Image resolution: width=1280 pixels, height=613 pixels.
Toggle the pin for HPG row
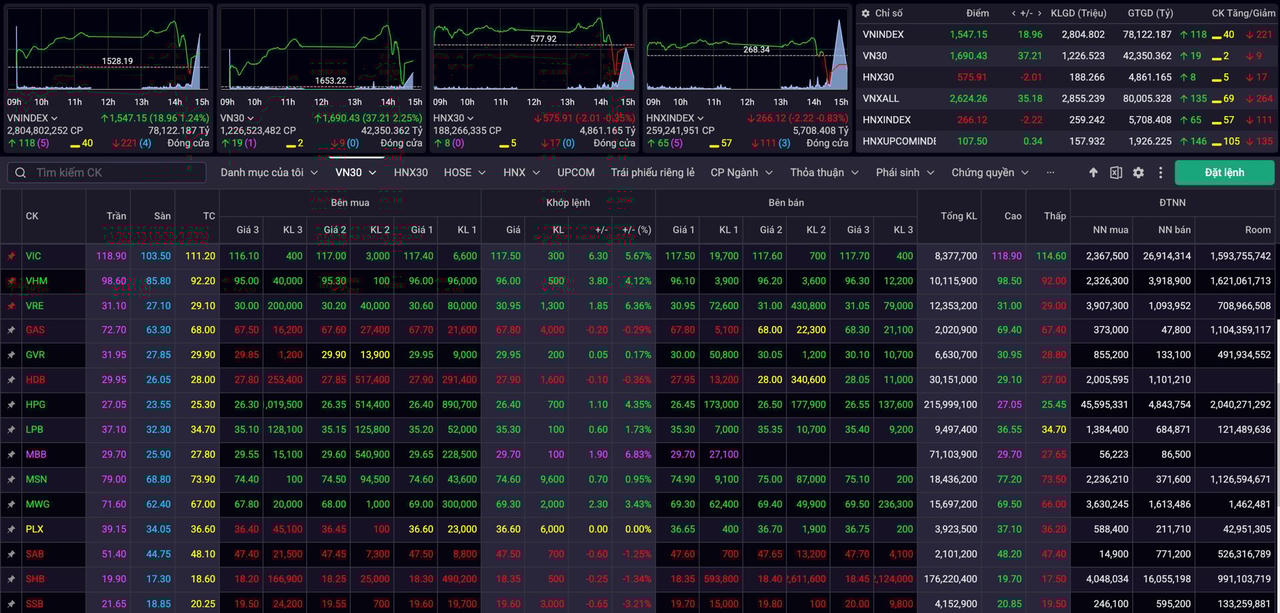click(11, 405)
